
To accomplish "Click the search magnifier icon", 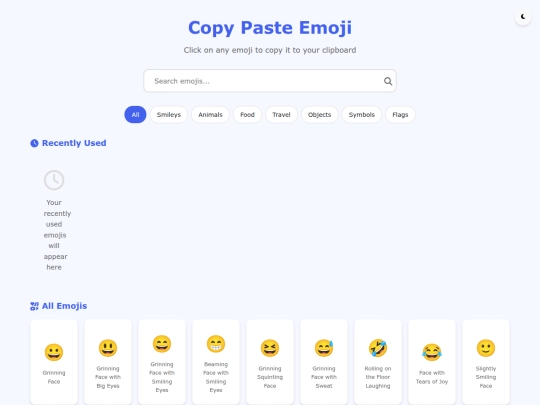I will point(388,81).
